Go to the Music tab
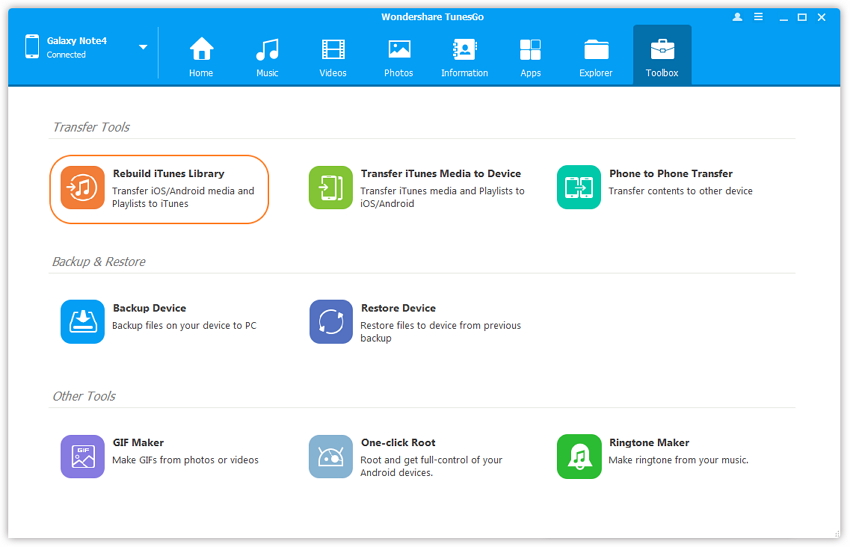The height and width of the screenshot is (547, 850). pos(267,56)
